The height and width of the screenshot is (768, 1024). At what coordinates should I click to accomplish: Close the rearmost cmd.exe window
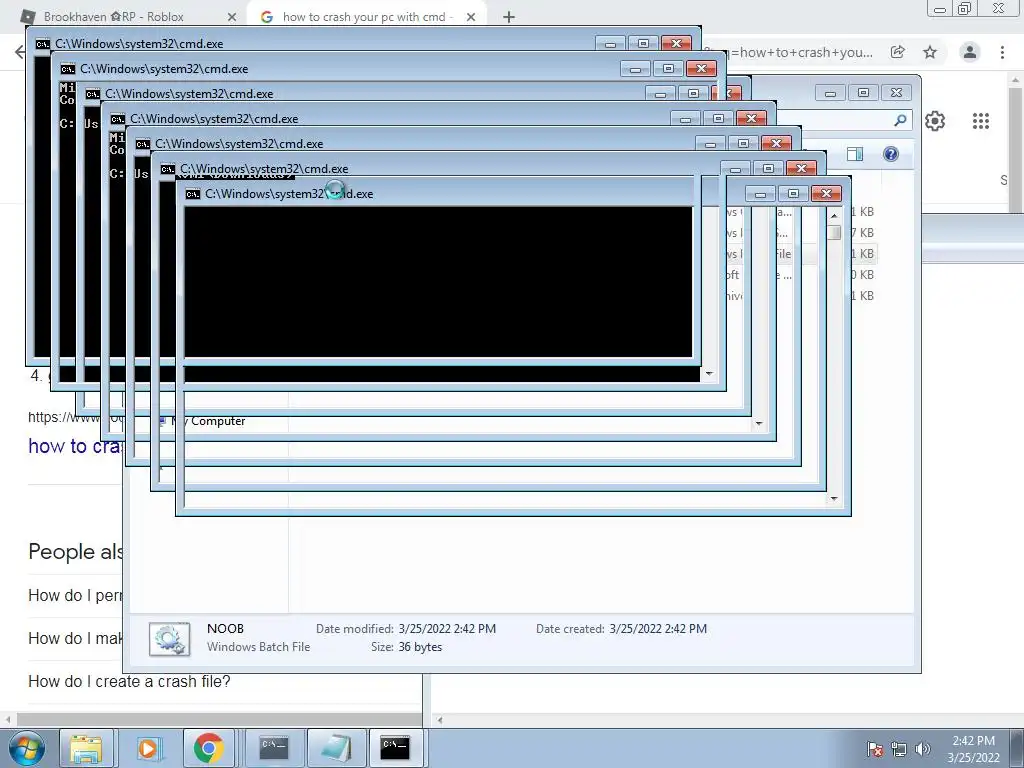click(x=677, y=43)
